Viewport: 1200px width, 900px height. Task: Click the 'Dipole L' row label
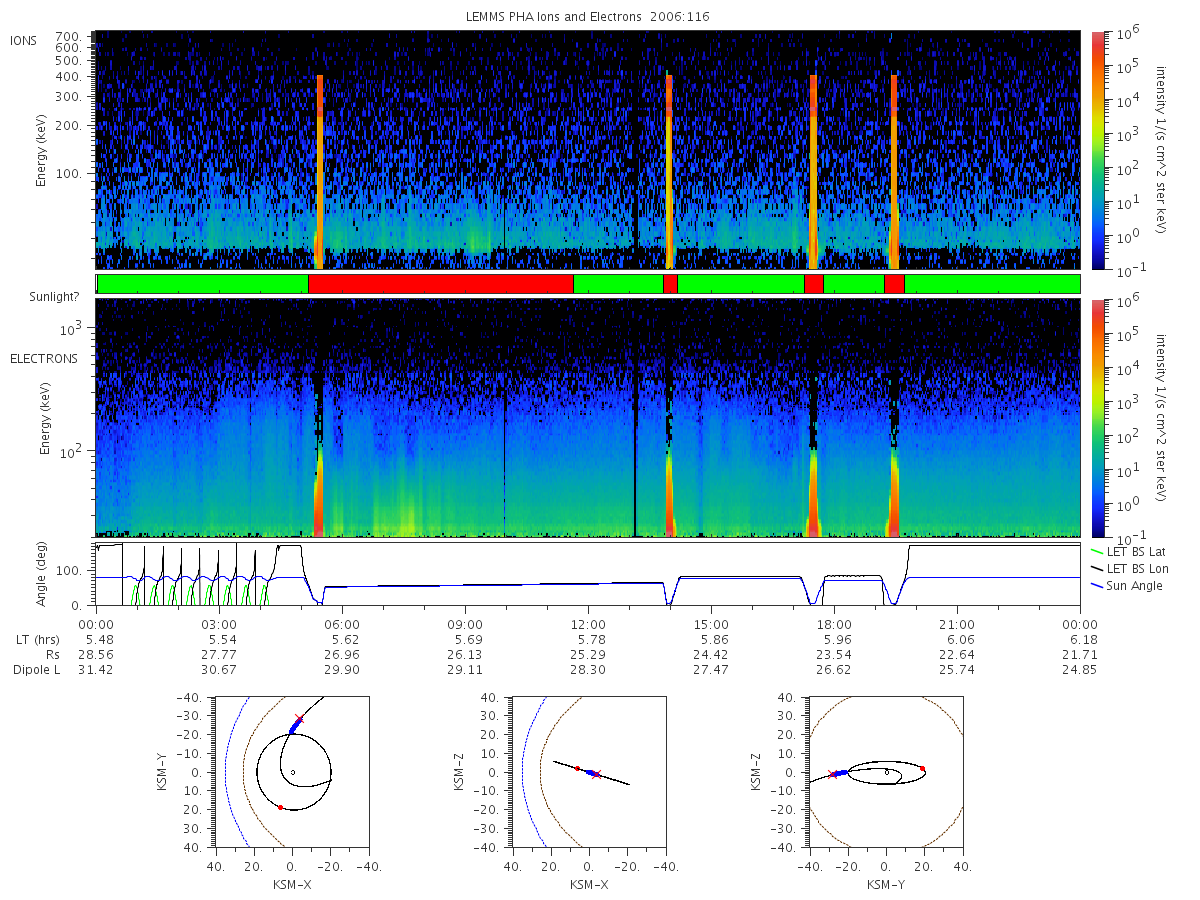[36, 669]
